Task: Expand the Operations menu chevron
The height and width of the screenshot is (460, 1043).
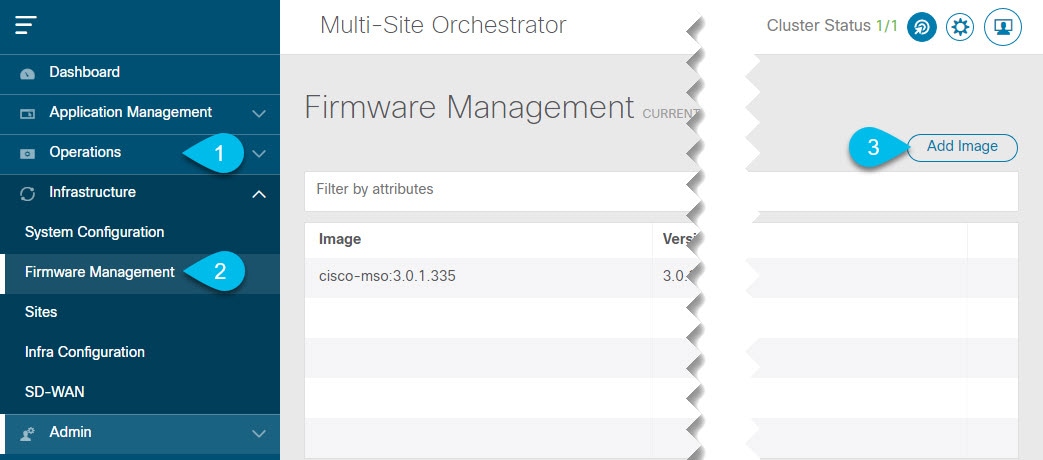Action: click(259, 154)
